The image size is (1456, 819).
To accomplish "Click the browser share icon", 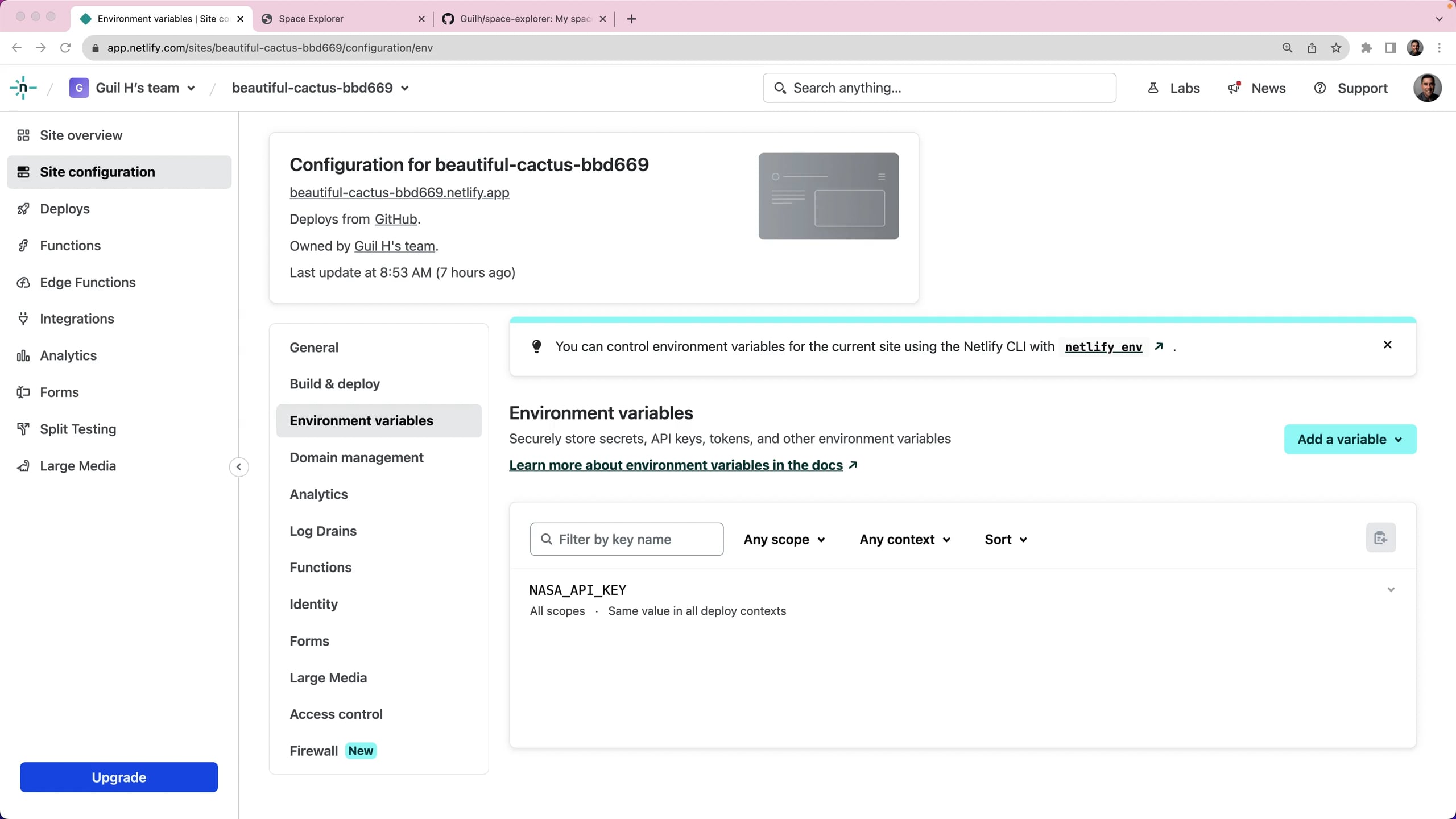I will tap(1312, 48).
